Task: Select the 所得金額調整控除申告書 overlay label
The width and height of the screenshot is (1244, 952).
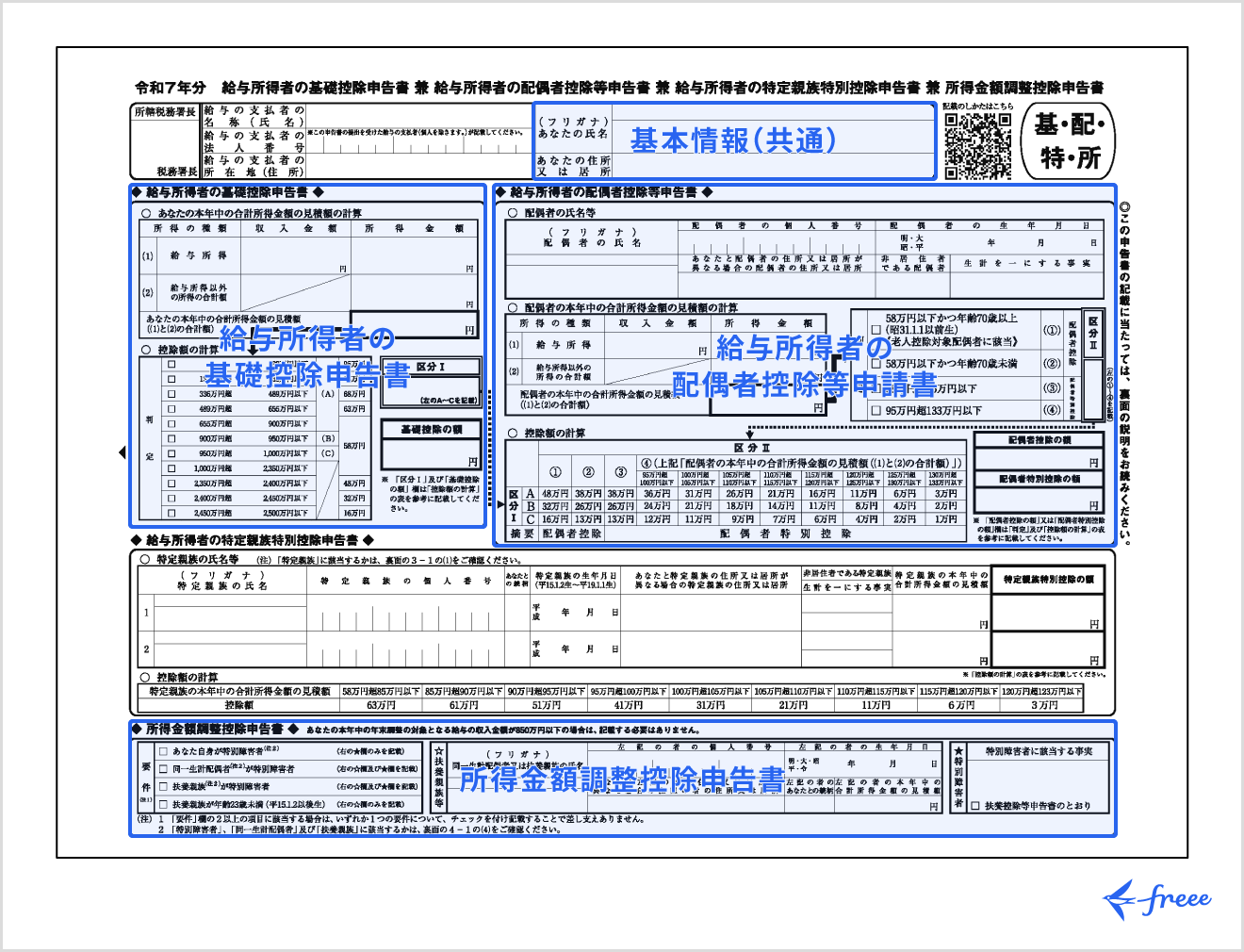Action: tap(622, 780)
